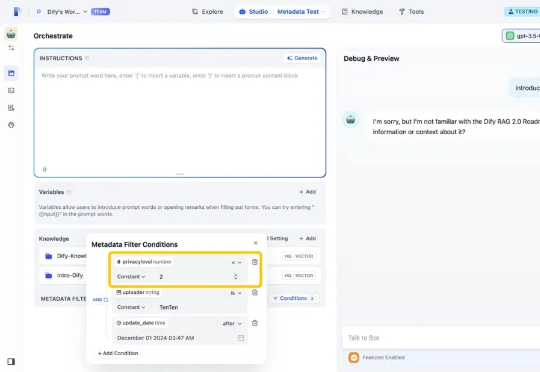Screen dimensions: 540x372
Task: Click the robot app icon in sidebar
Action: point(11,34)
